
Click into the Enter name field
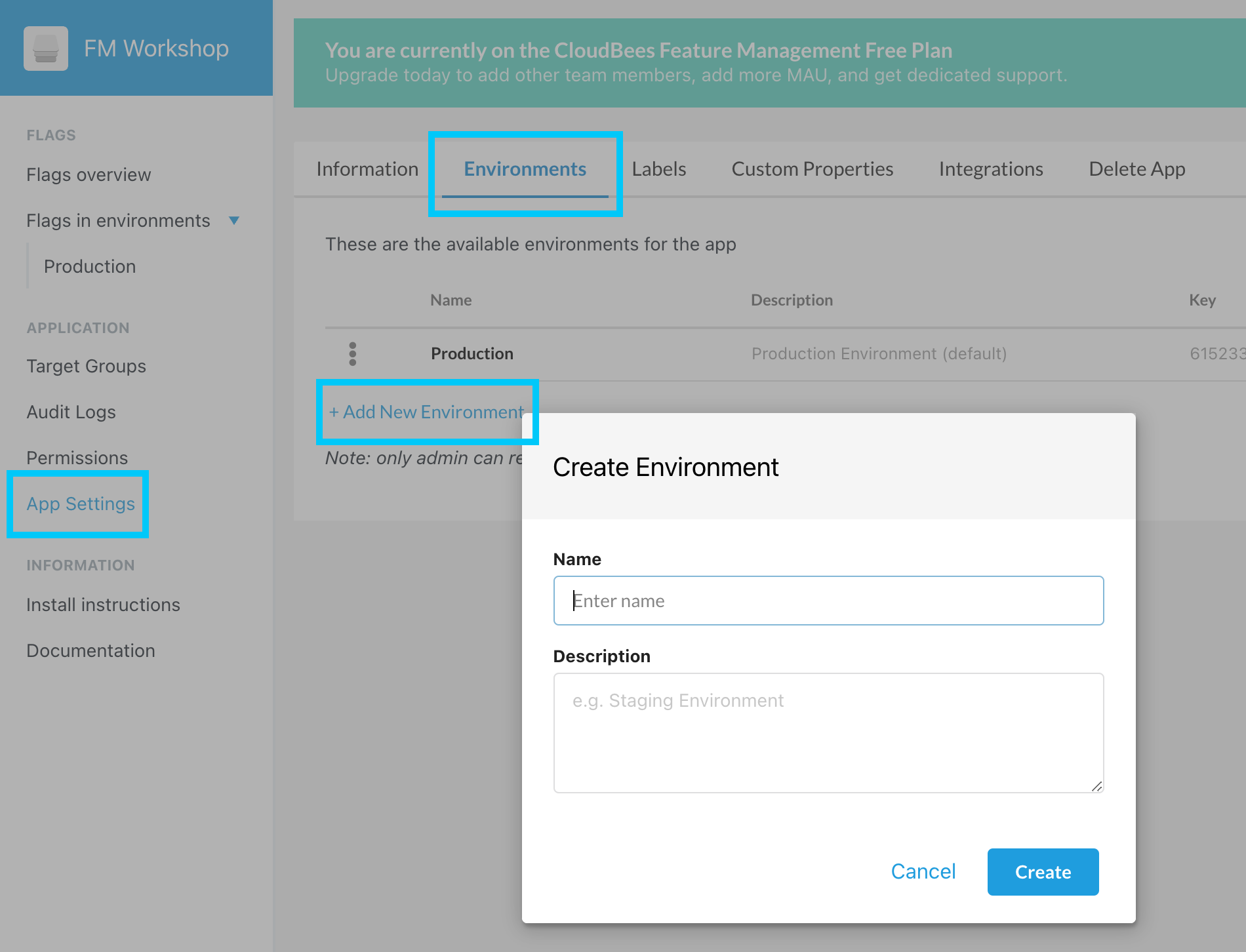click(x=828, y=600)
